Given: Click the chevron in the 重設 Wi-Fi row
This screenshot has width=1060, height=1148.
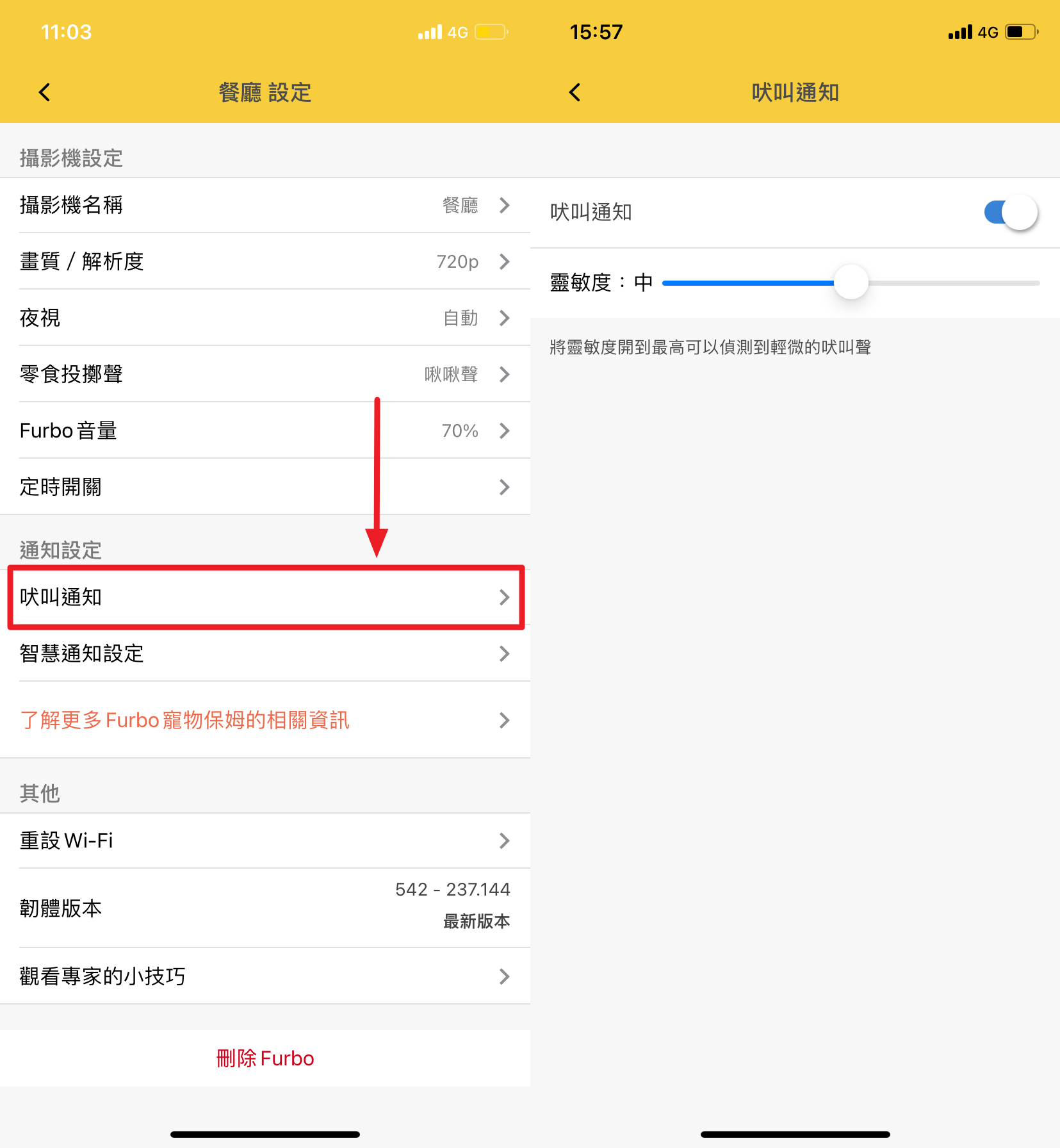Looking at the screenshot, I should (x=505, y=840).
